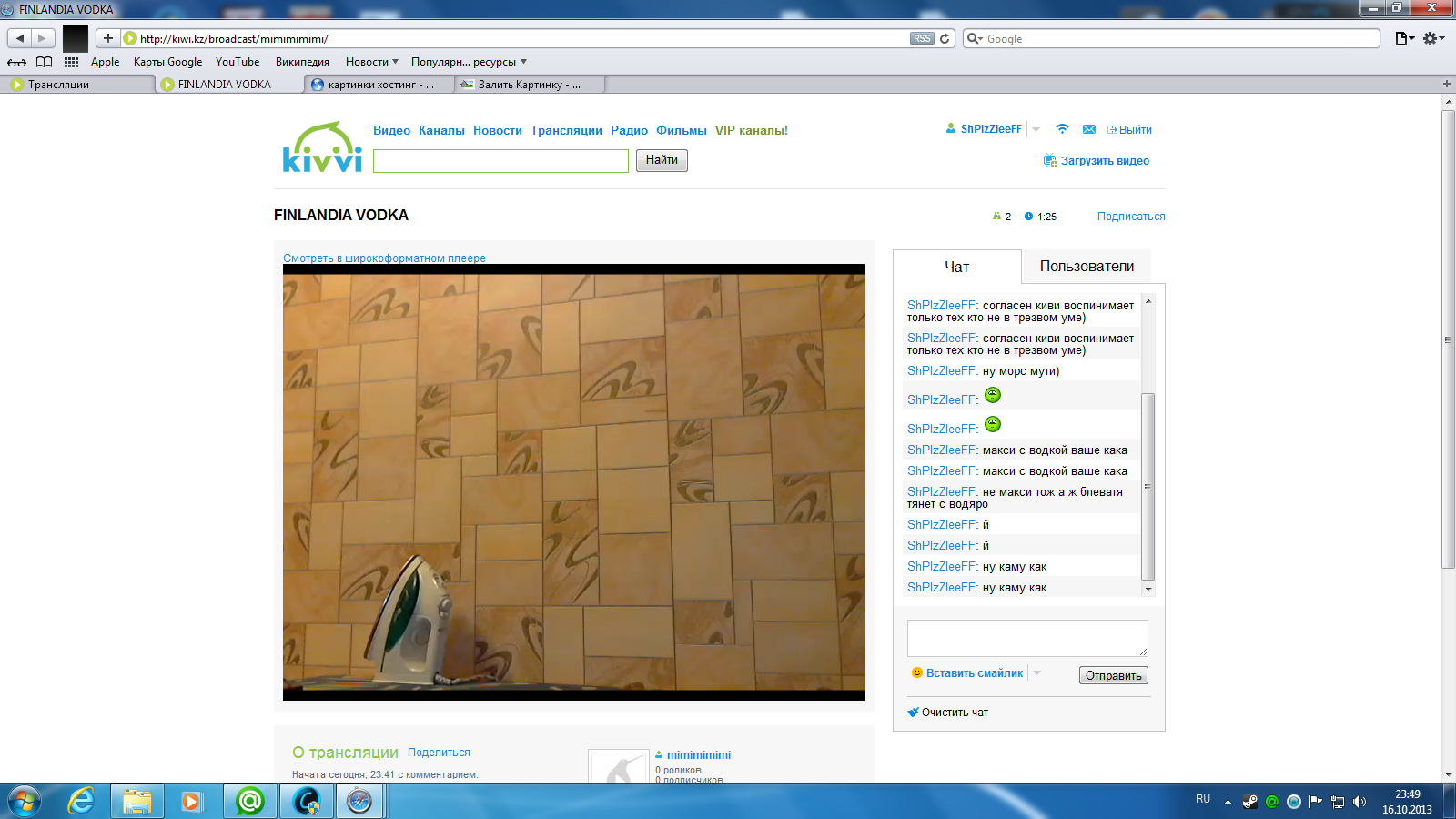The width and height of the screenshot is (1456, 819).
Task: Click Вставить смайлик link
Action: 975,673
